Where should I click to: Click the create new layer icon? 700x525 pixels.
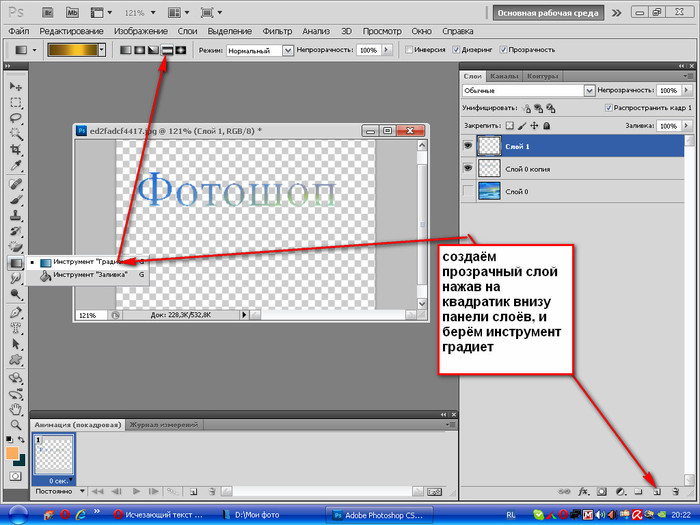tap(657, 491)
